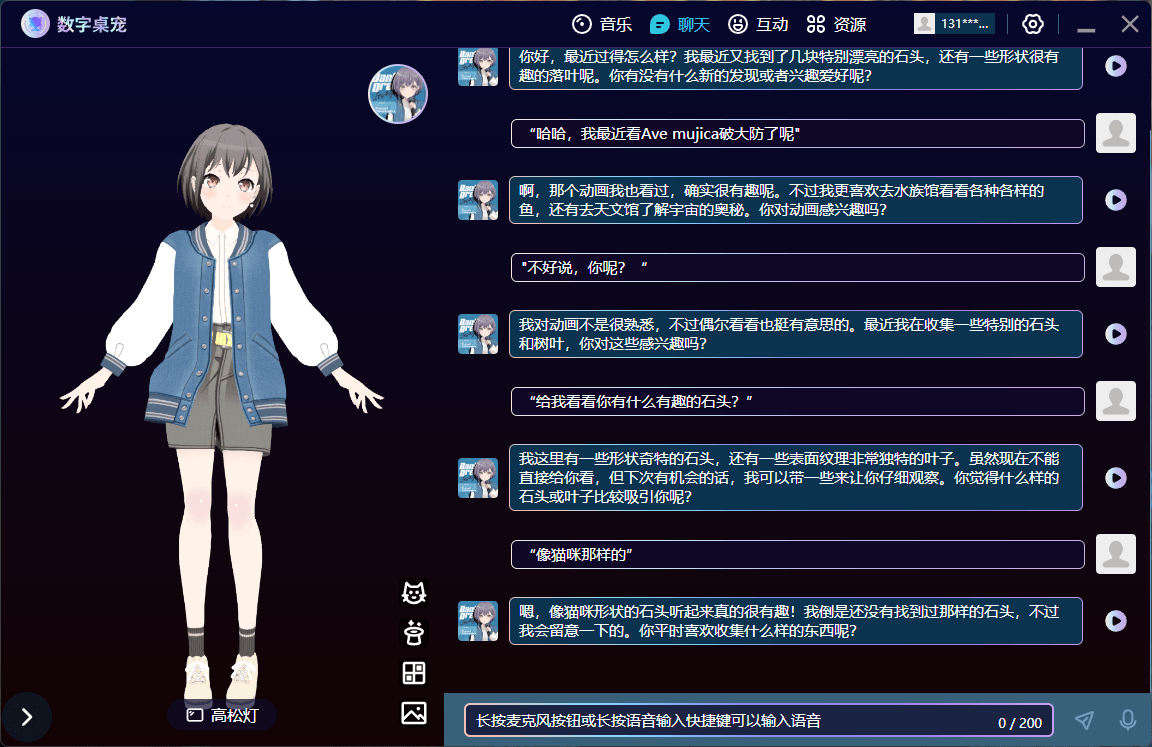The height and width of the screenshot is (747, 1152).
Task: Click the cat face icon
Action: [413, 592]
